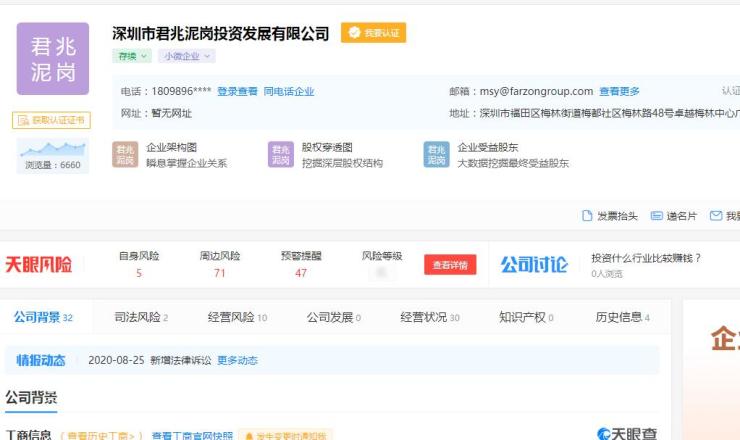740x440 pixels.
Task: Click 查看历史工商 link
Action: coord(101,435)
